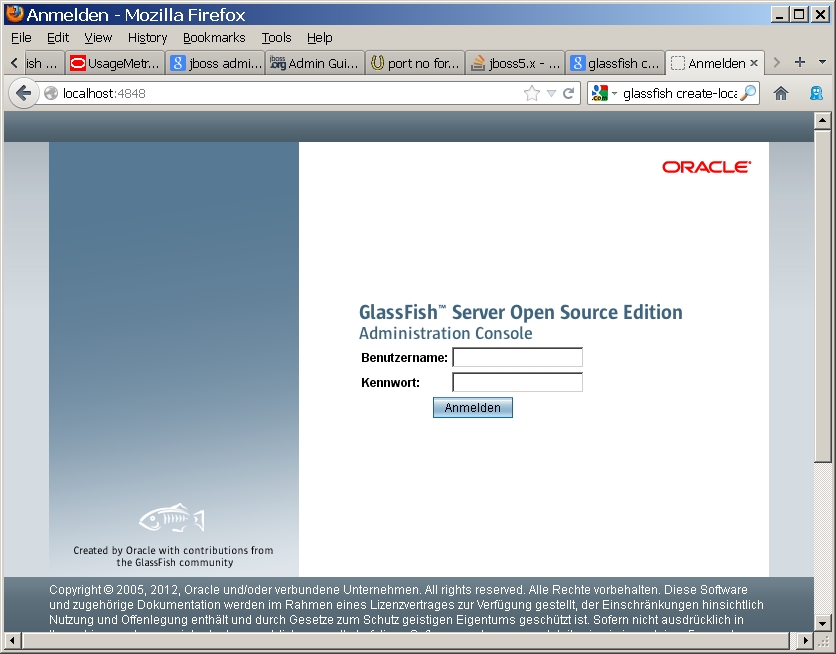Click the 'Copyright © 2005, 2012' footer text
The width and height of the screenshot is (836, 654).
click(115, 590)
